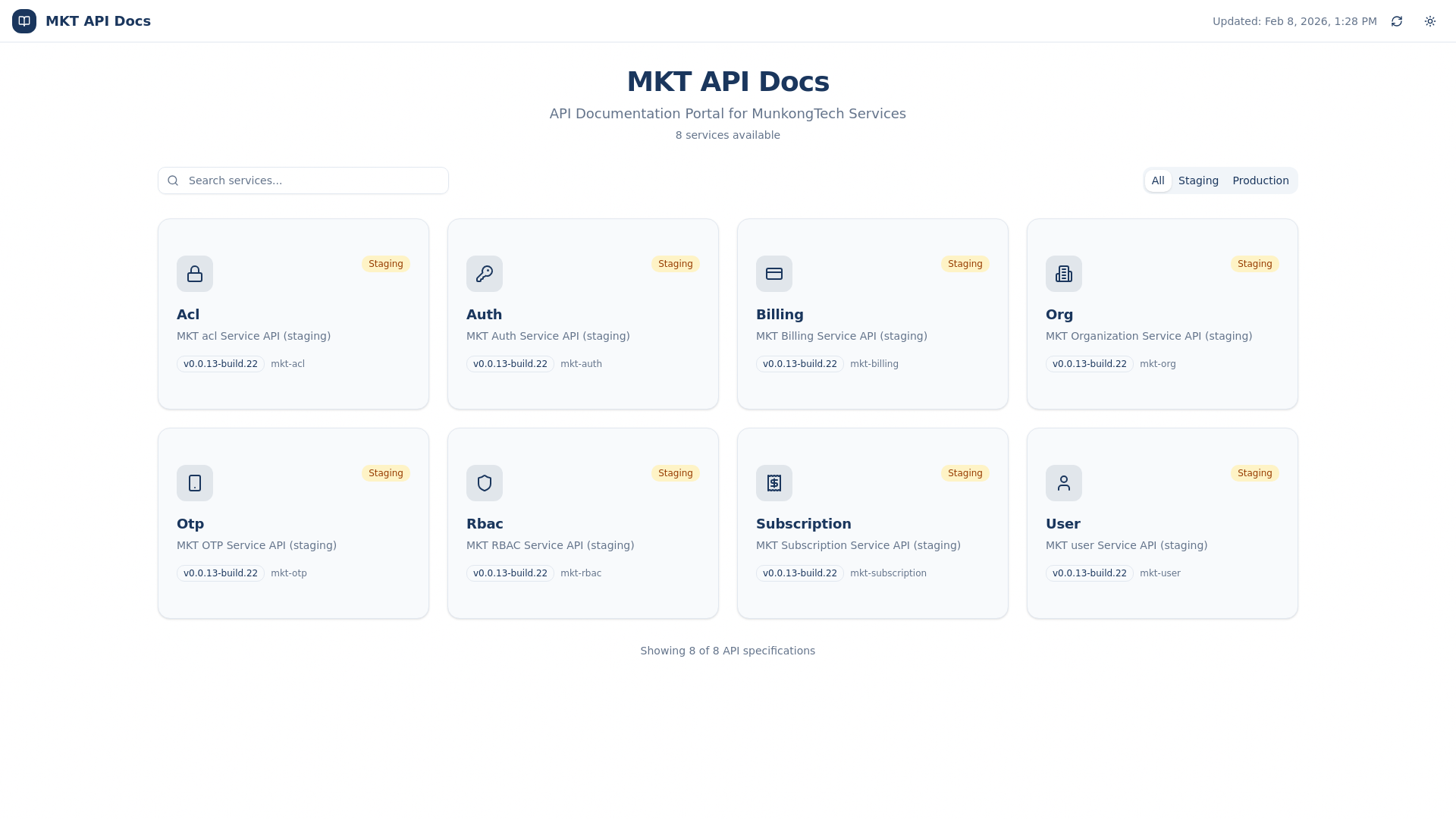Viewport: 1456px width, 819px height.
Task: Click the refresh icon beside updated time
Action: [x=1397, y=21]
